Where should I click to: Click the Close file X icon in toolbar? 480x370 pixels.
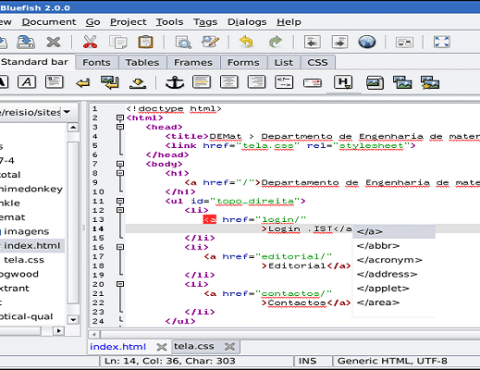click(53, 42)
